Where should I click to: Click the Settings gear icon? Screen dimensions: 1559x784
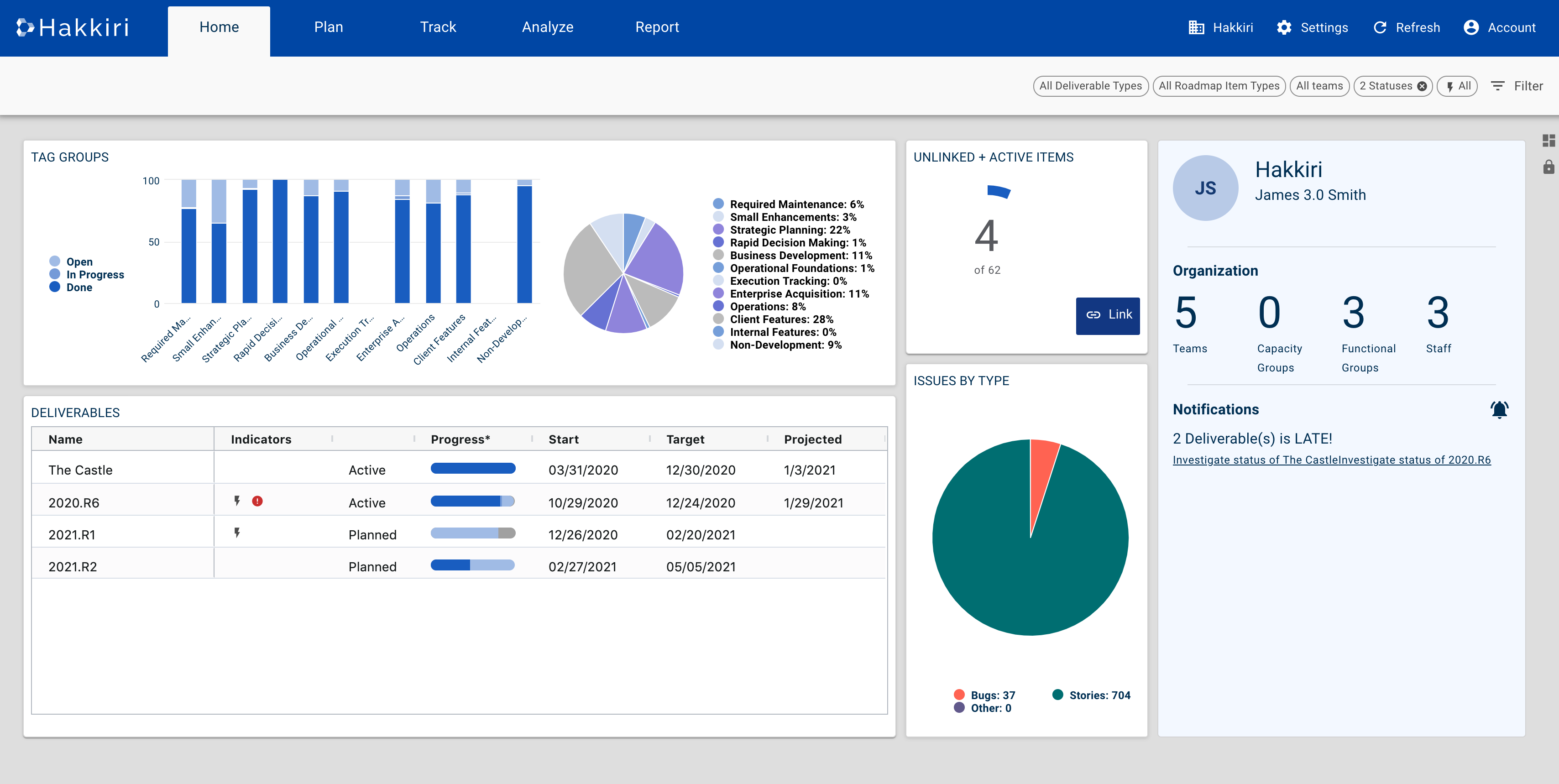pos(1284,28)
